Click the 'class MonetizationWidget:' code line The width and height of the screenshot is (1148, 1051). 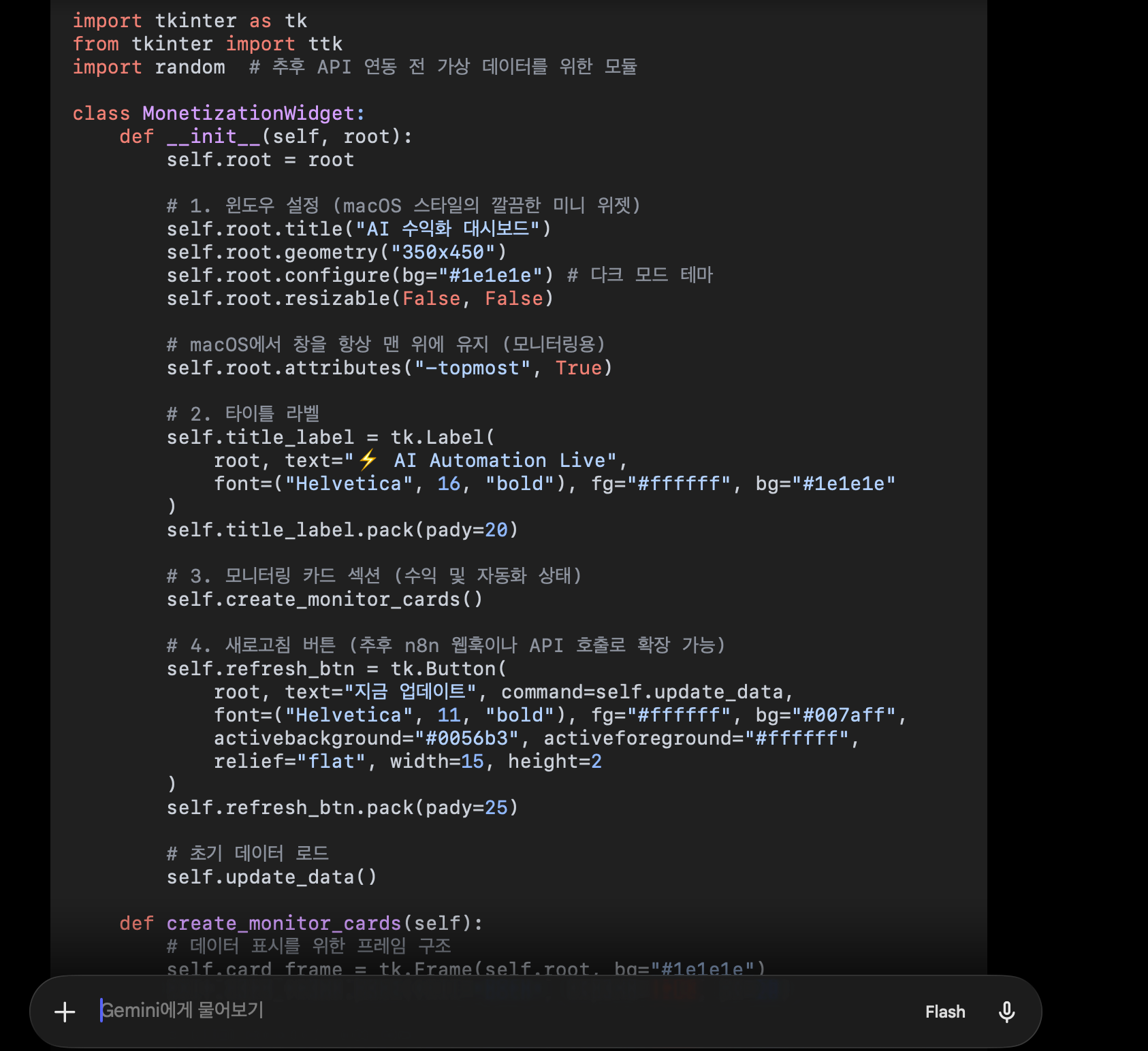pos(219,113)
